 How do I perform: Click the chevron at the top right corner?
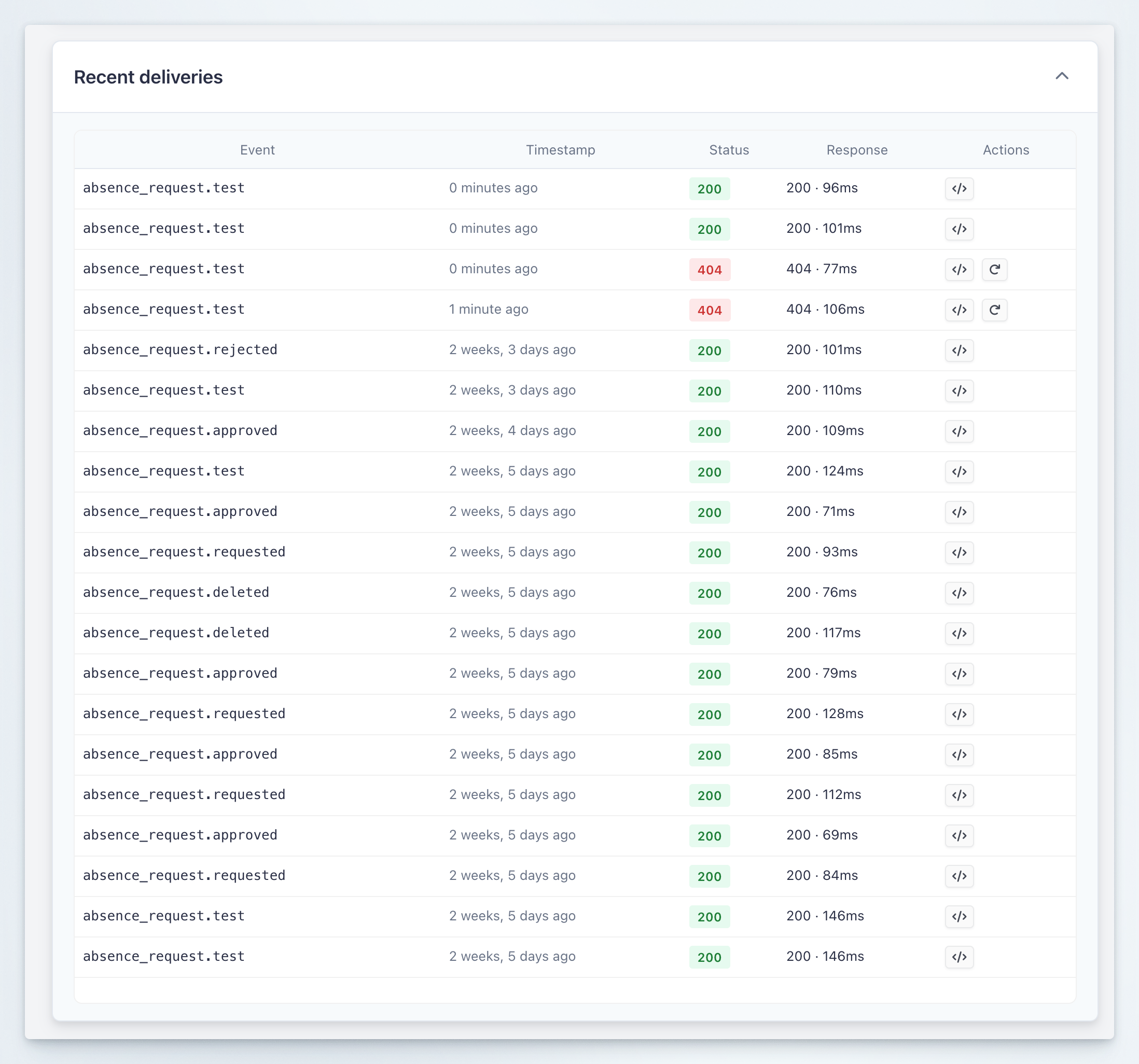pos(1062,76)
